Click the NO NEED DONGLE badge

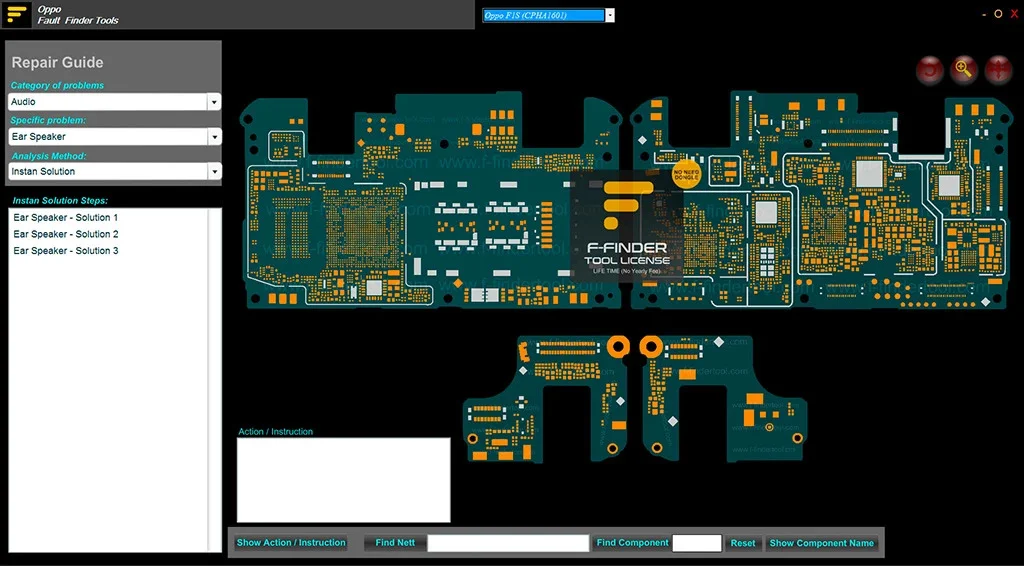click(x=686, y=174)
